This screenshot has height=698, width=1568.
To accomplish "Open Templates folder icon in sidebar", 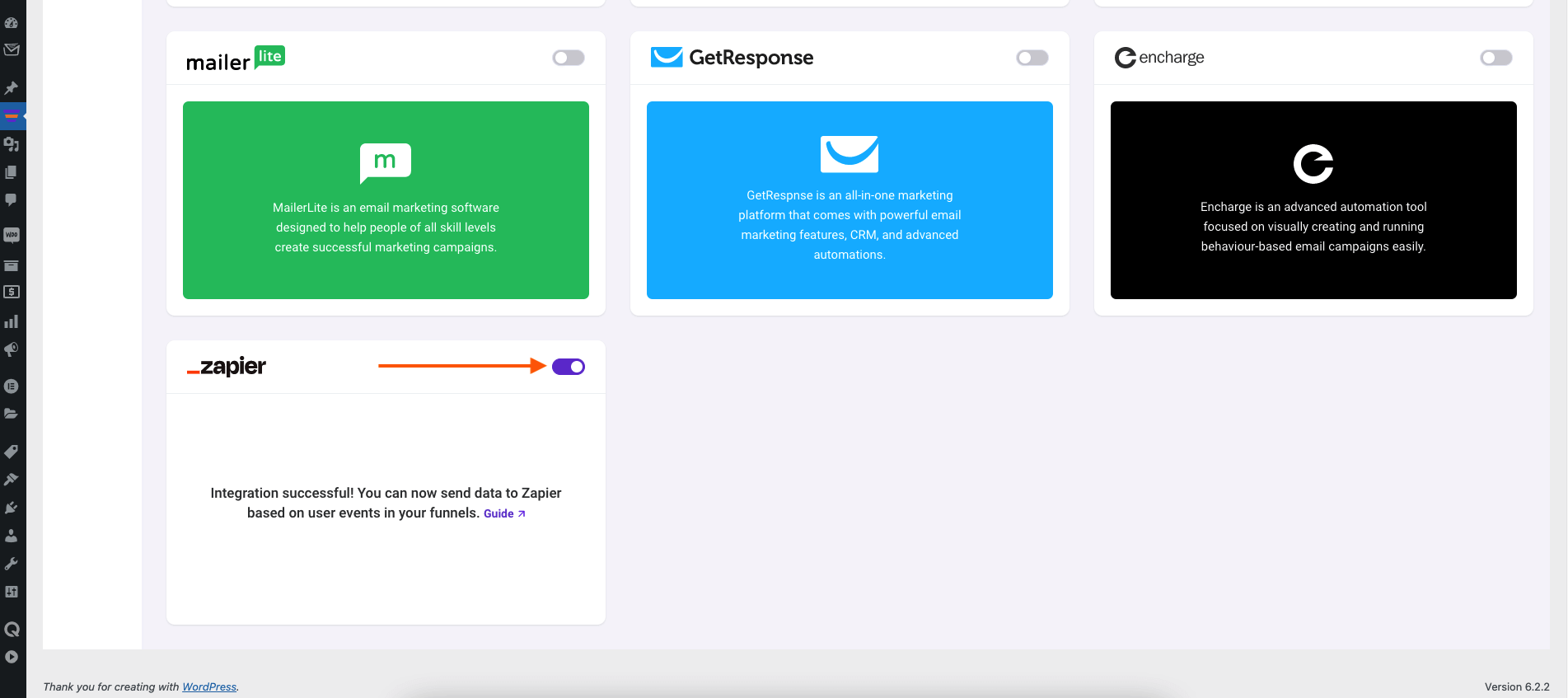I will 12,414.
